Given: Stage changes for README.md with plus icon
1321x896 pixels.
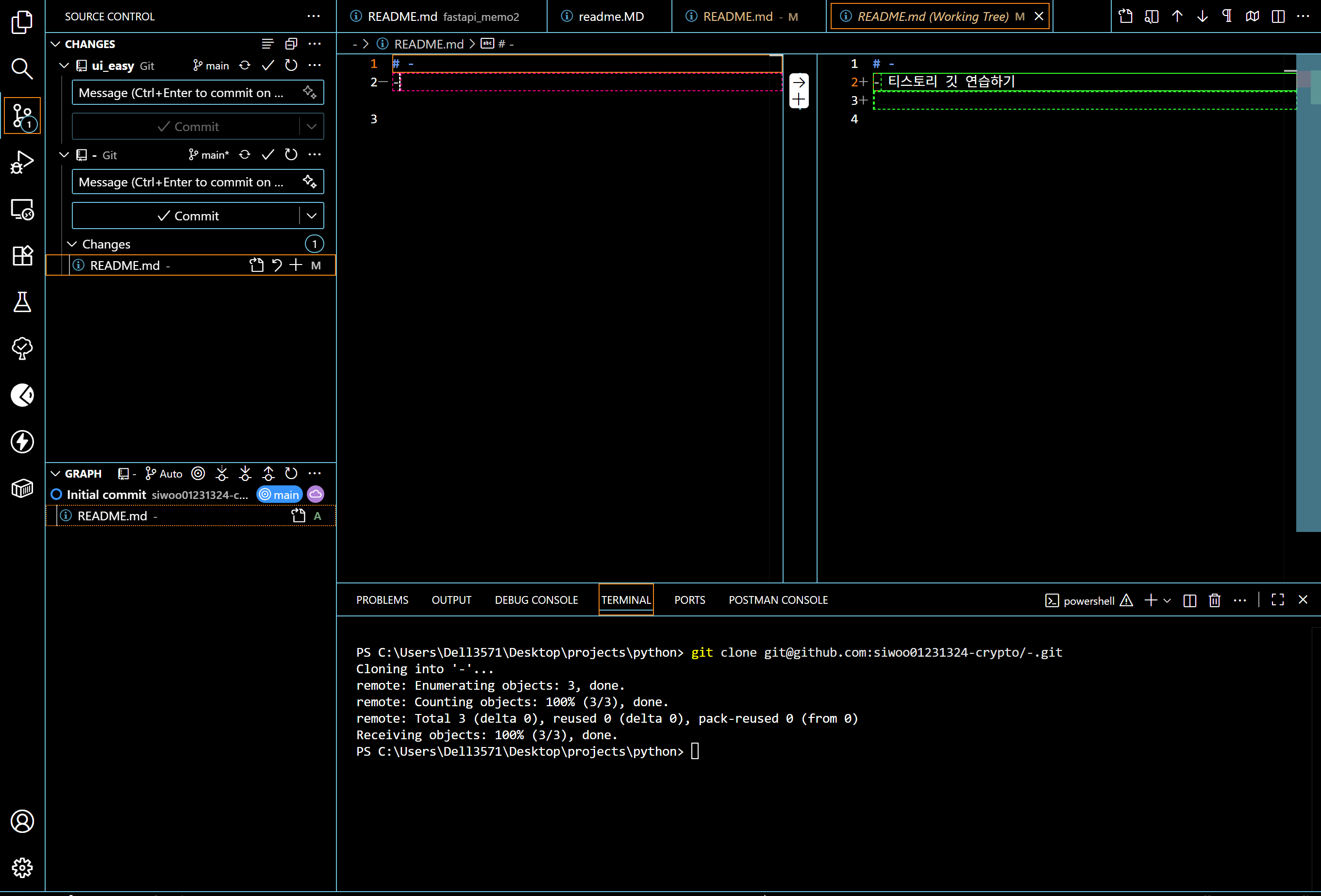Looking at the screenshot, I should coord(296,265).
